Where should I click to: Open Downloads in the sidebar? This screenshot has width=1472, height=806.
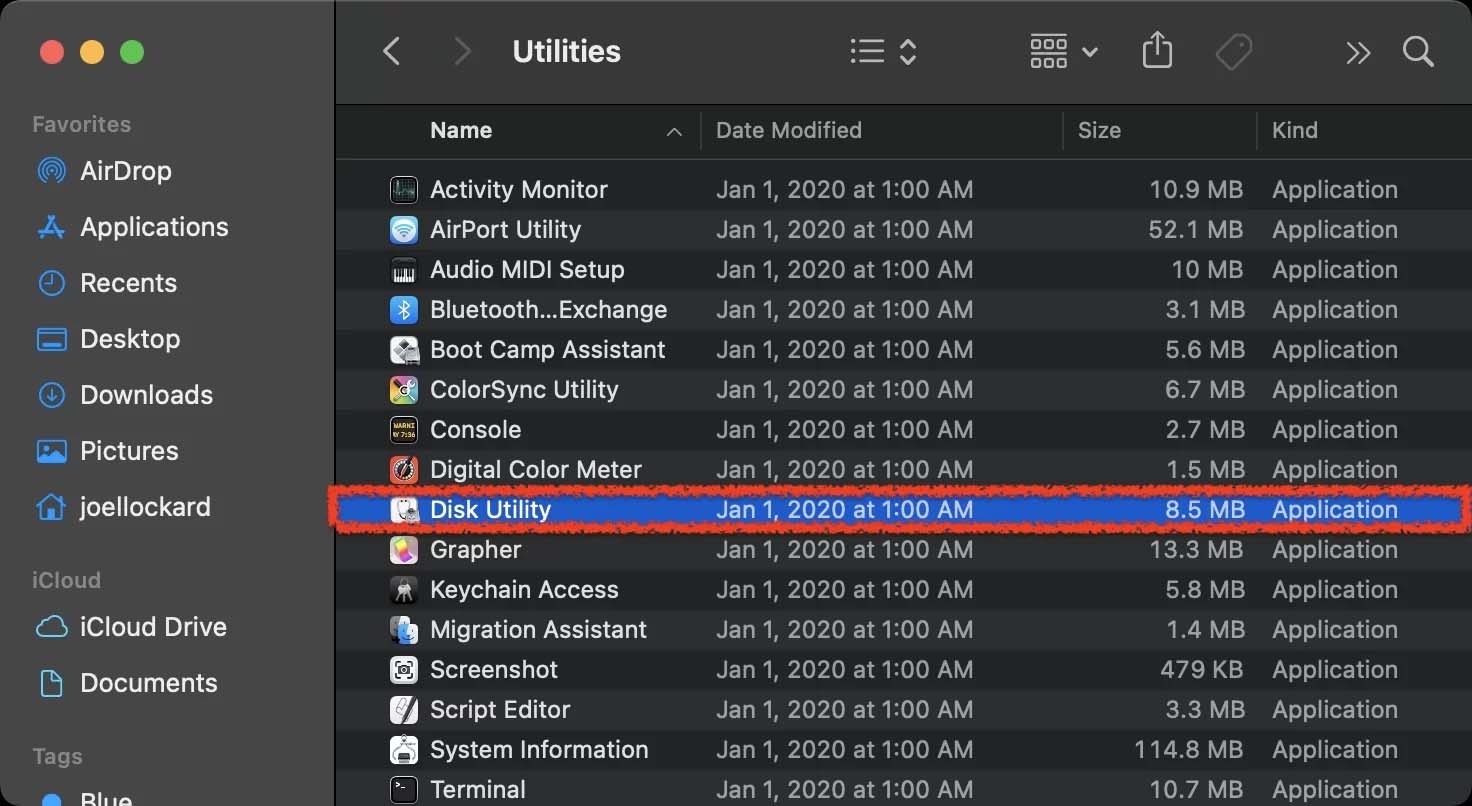coord(124,395)
